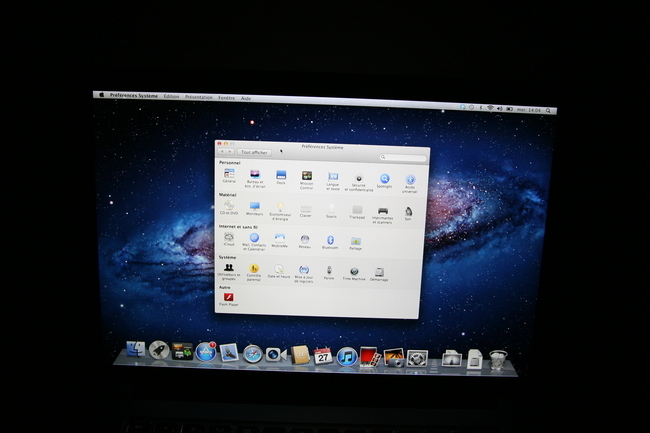Open the CD et DVD pane
This screenshot has width=650, height=433.
[229, 208]
